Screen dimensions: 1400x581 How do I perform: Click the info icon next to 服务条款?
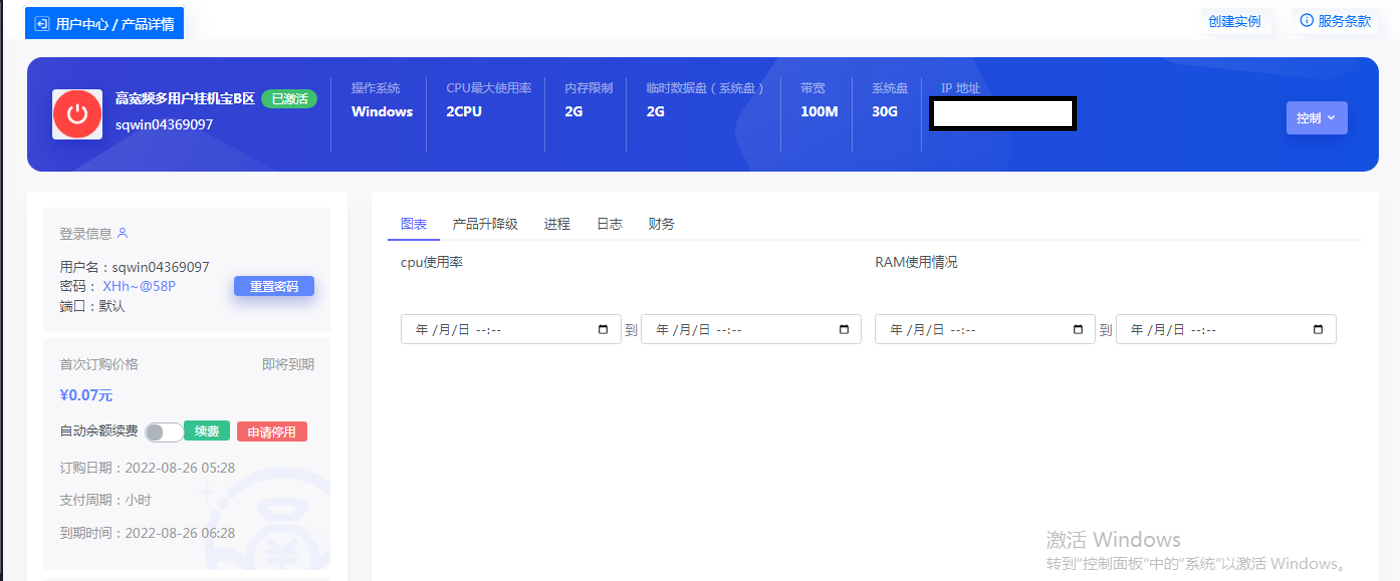pos(1306,21)
